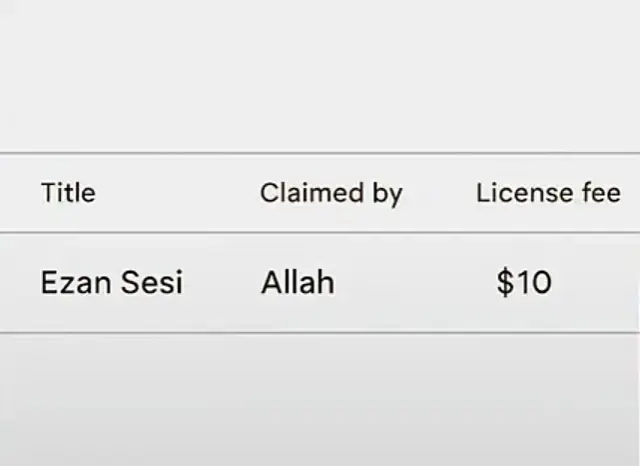
Task: Click the Title column header
Action: click(x=68, y=192)
